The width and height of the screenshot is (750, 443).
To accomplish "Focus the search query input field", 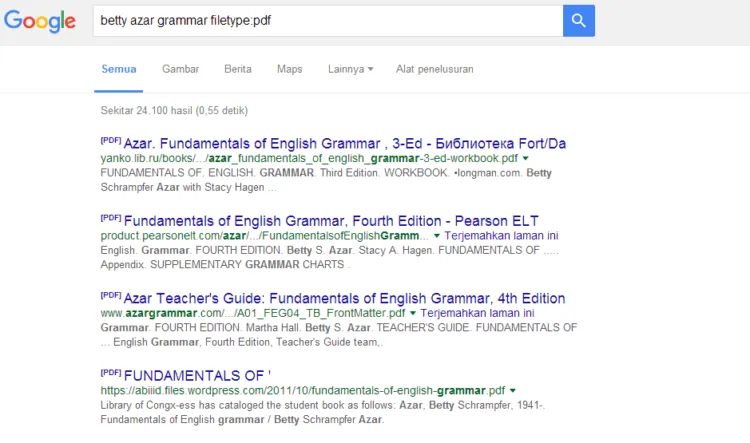I will click(x=328, y=21).
